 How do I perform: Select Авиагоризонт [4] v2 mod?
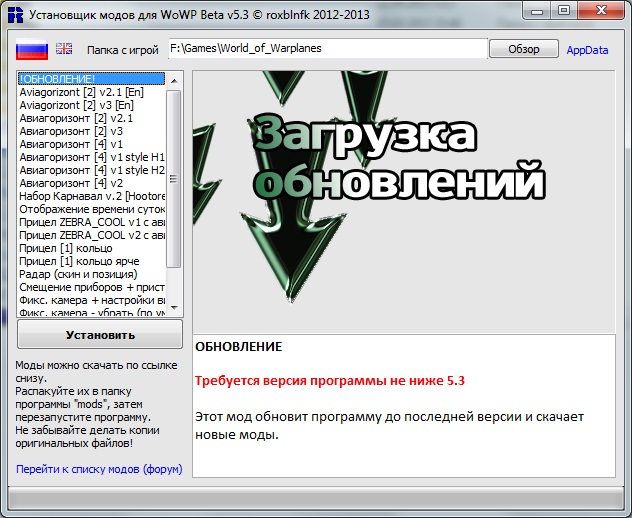(x=91, y=183)
